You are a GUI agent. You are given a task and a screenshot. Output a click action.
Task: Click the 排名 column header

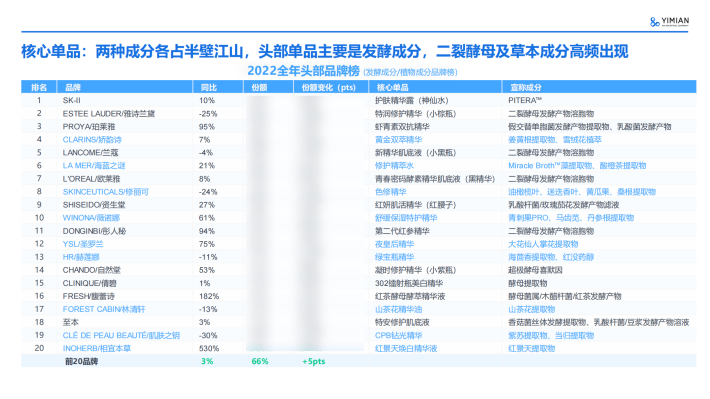[x=38, y=87]
